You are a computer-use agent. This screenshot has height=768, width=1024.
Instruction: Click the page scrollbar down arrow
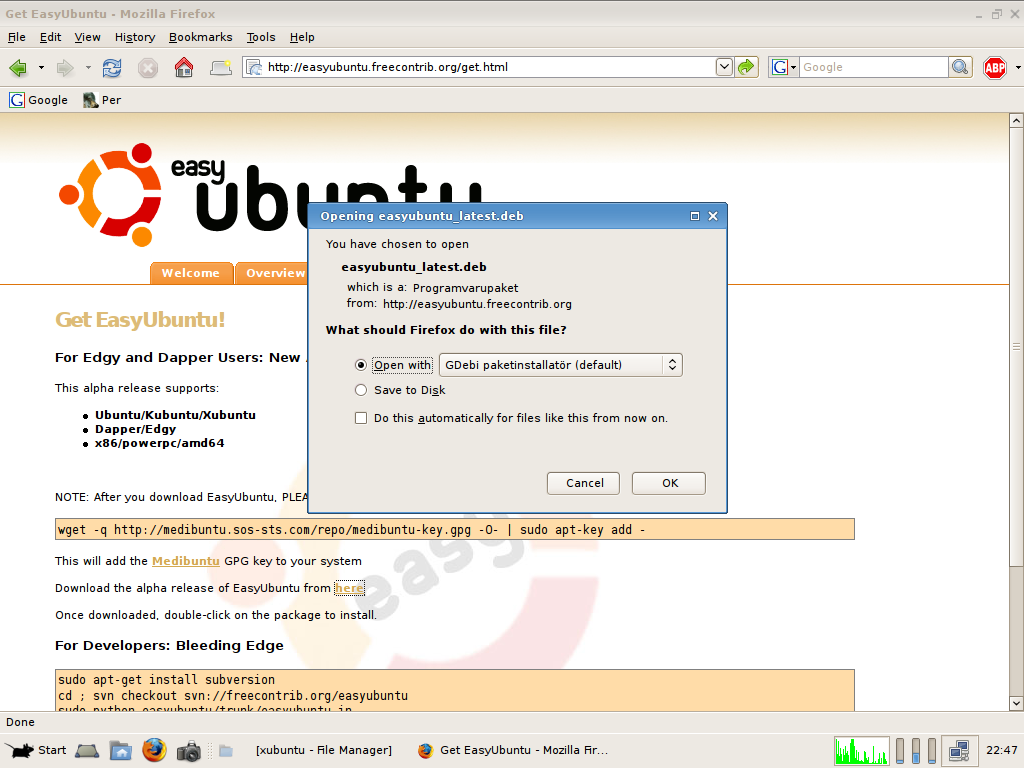point(1016,703)
